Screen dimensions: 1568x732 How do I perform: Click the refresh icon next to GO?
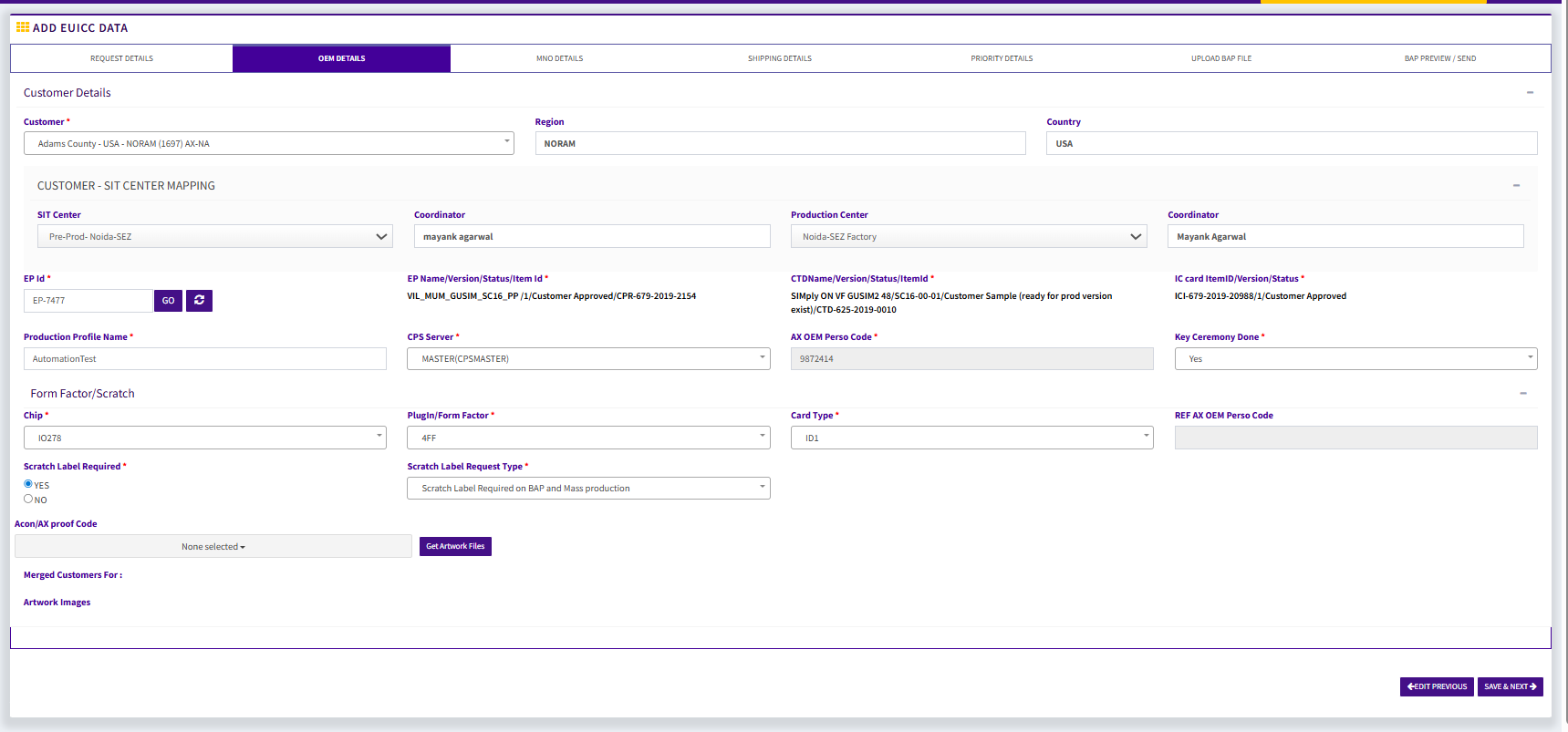[199, 300]
